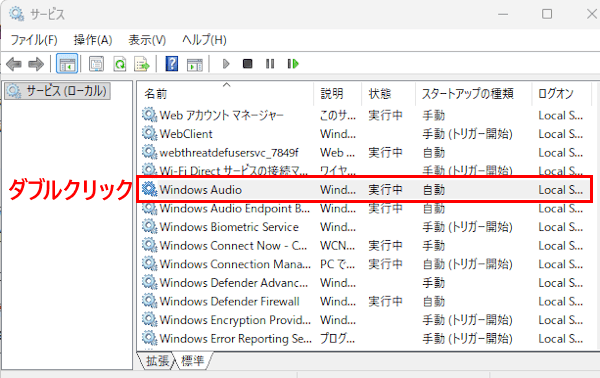The width and height of the screenshot is (600, 378).
Task: Maximize the サービス window
Action: 547,14
